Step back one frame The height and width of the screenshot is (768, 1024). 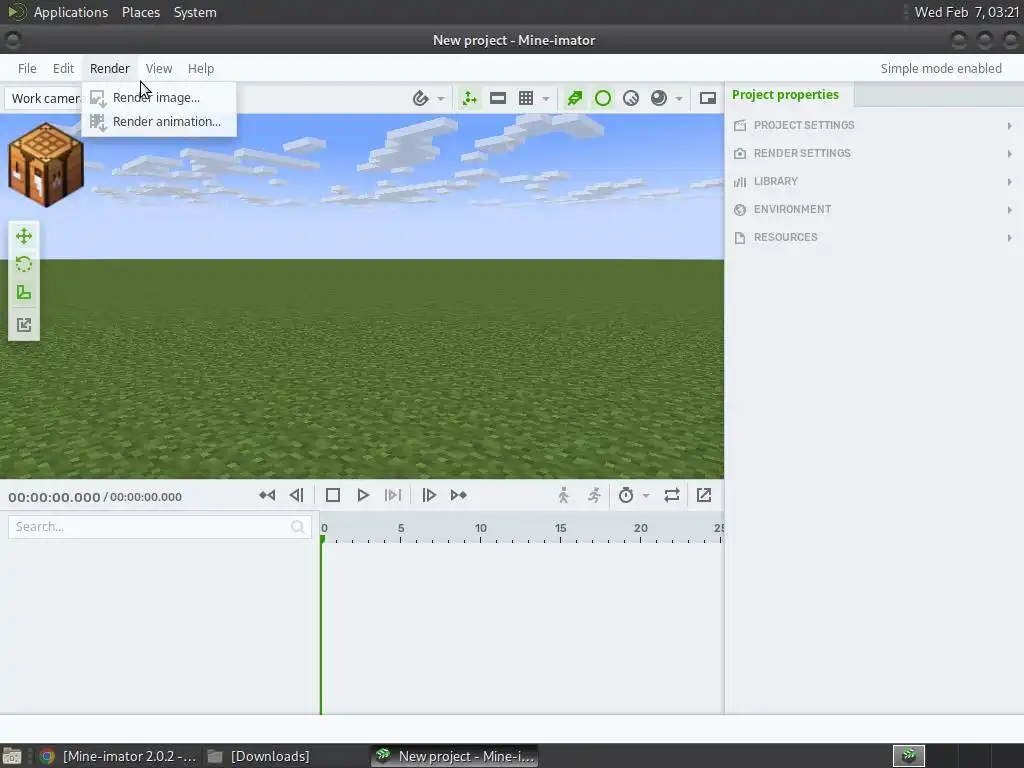296,495
